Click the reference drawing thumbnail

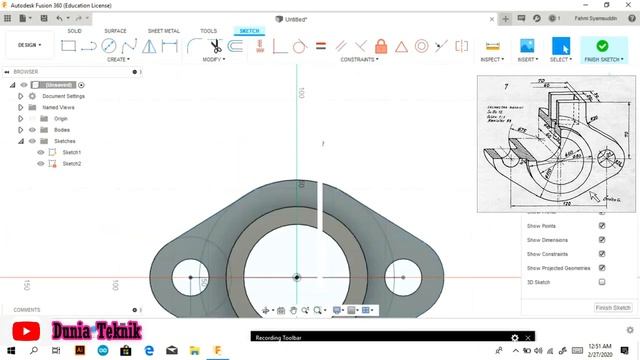(x=556, y=144)
